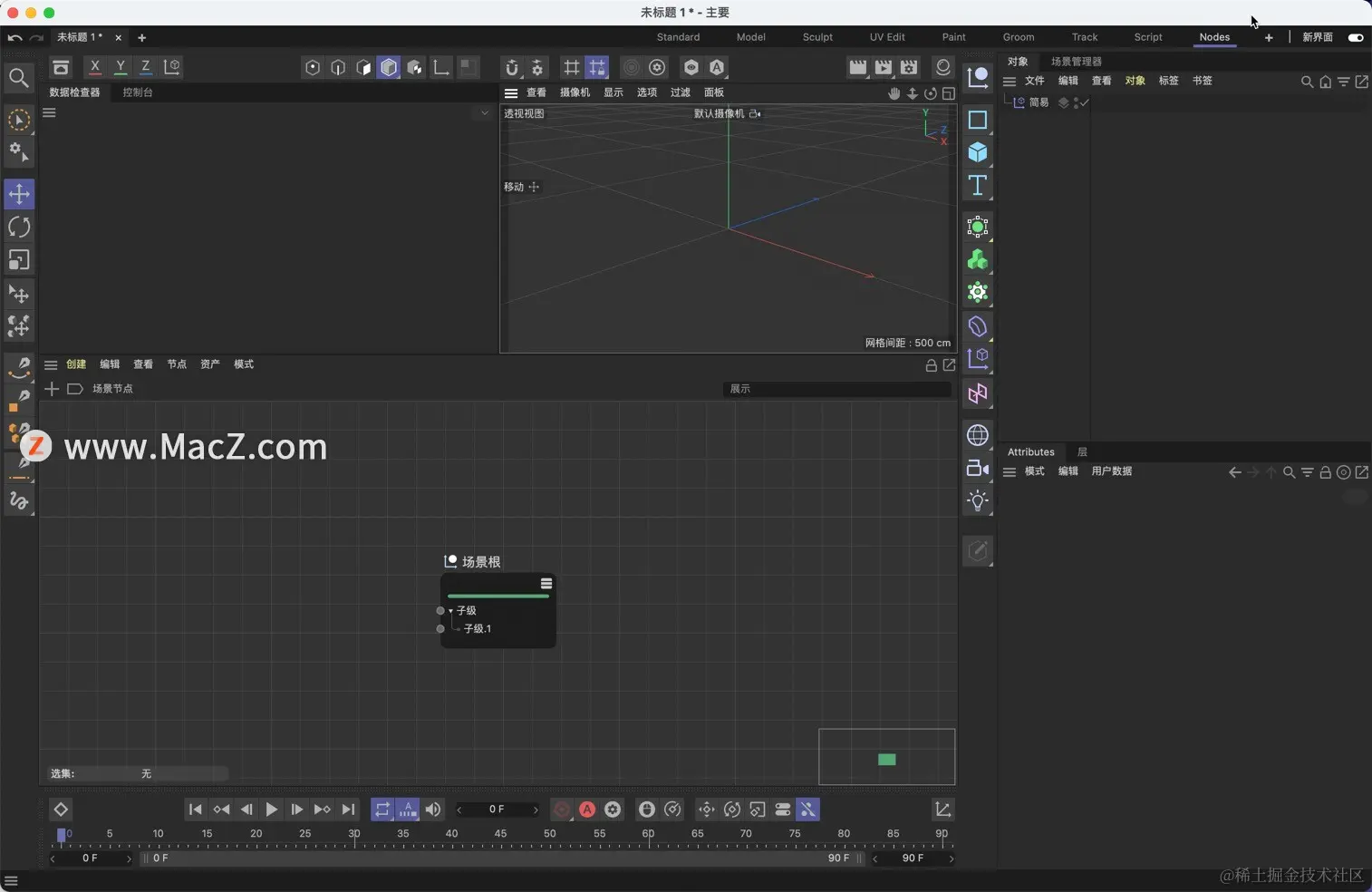Click the home icon in Object Manager
The width and height of the screenshot is (1372, 892).
tap(1325, 82)
